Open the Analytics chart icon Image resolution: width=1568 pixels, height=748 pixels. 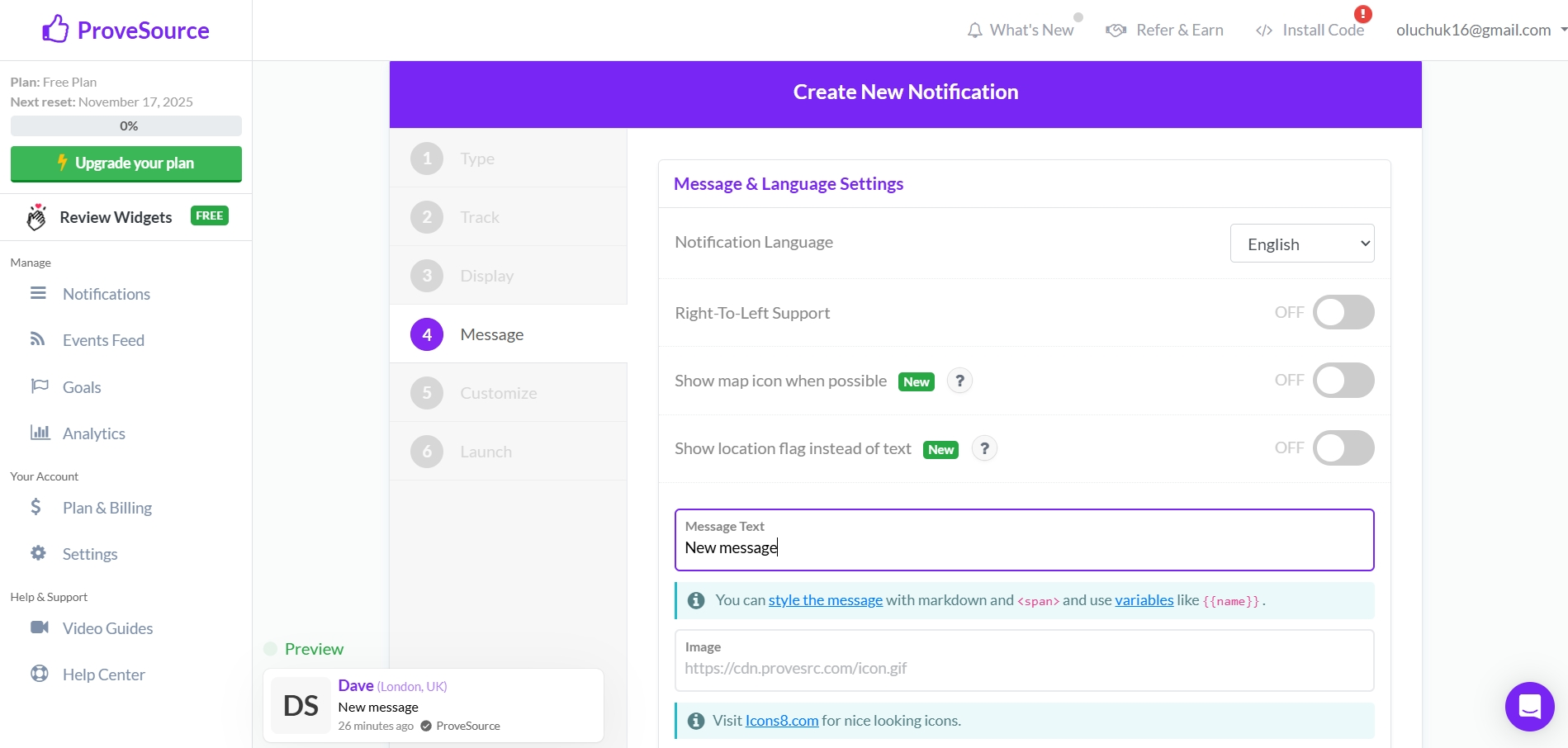38,432
